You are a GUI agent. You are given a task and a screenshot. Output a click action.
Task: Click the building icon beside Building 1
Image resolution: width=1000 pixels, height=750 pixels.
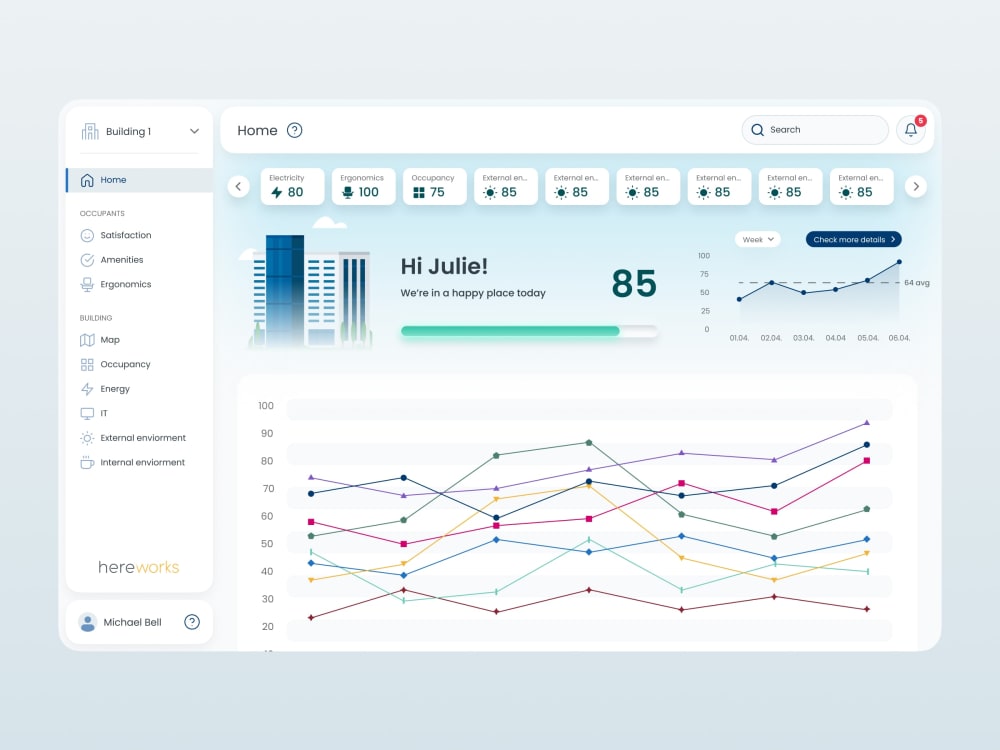click(90, 131)
